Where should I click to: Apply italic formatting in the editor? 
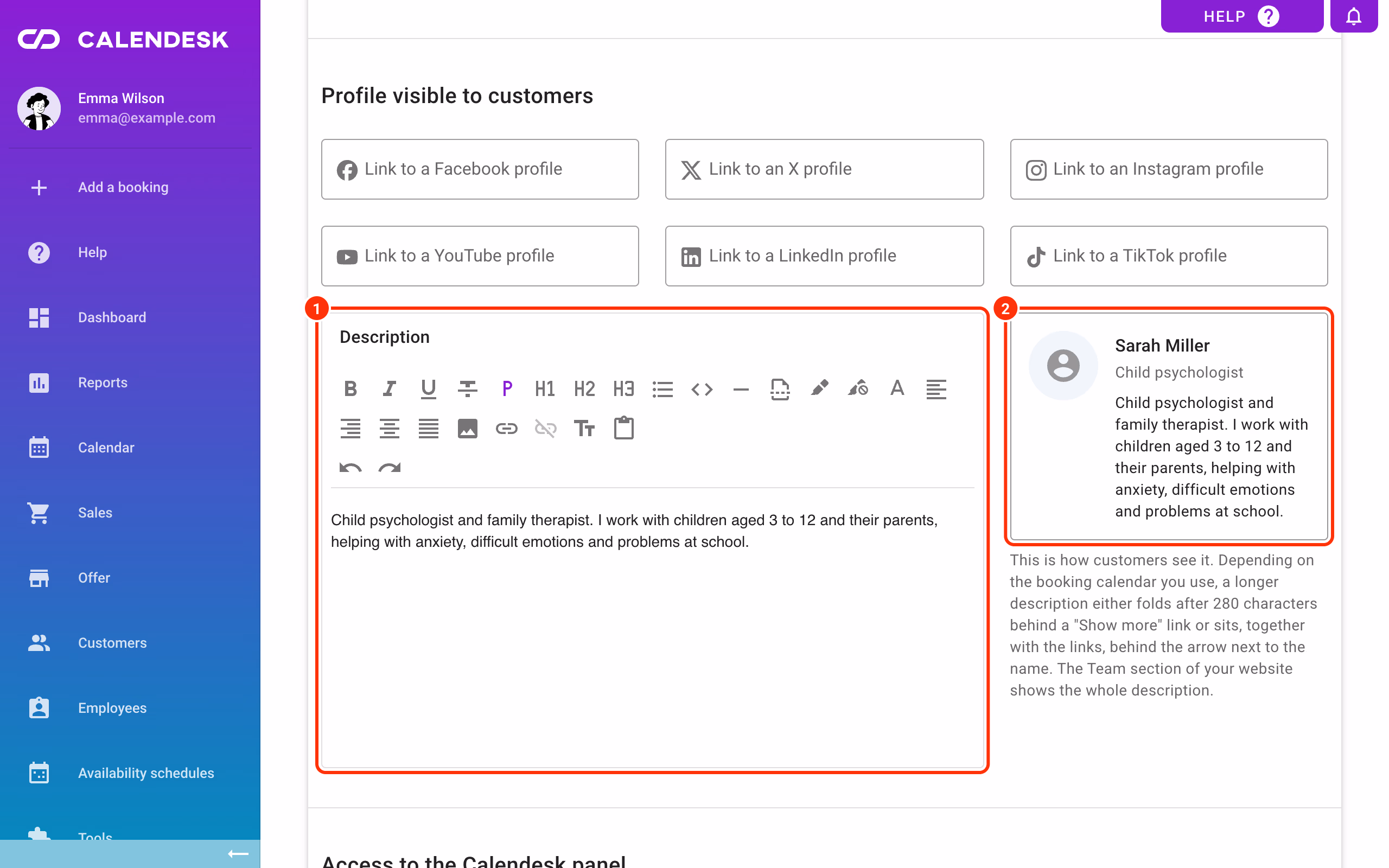click(389, 388)
